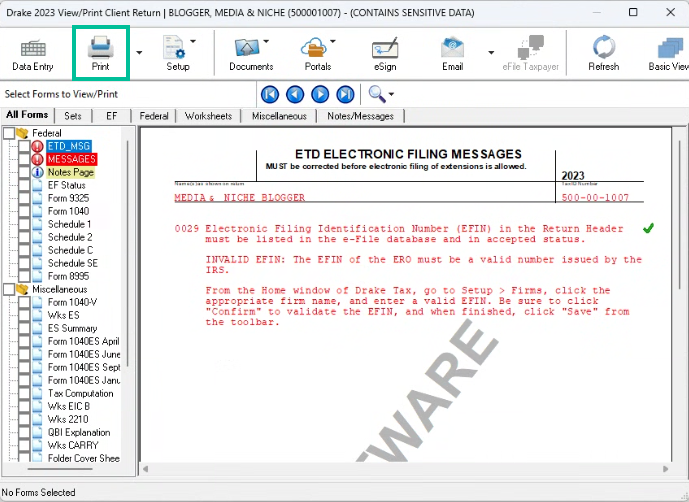Viewport: 689px width, 502px height.
Task: Click the red alert icon beside MESSAGES
Action: pyautogui.click(x=38, y=159)
